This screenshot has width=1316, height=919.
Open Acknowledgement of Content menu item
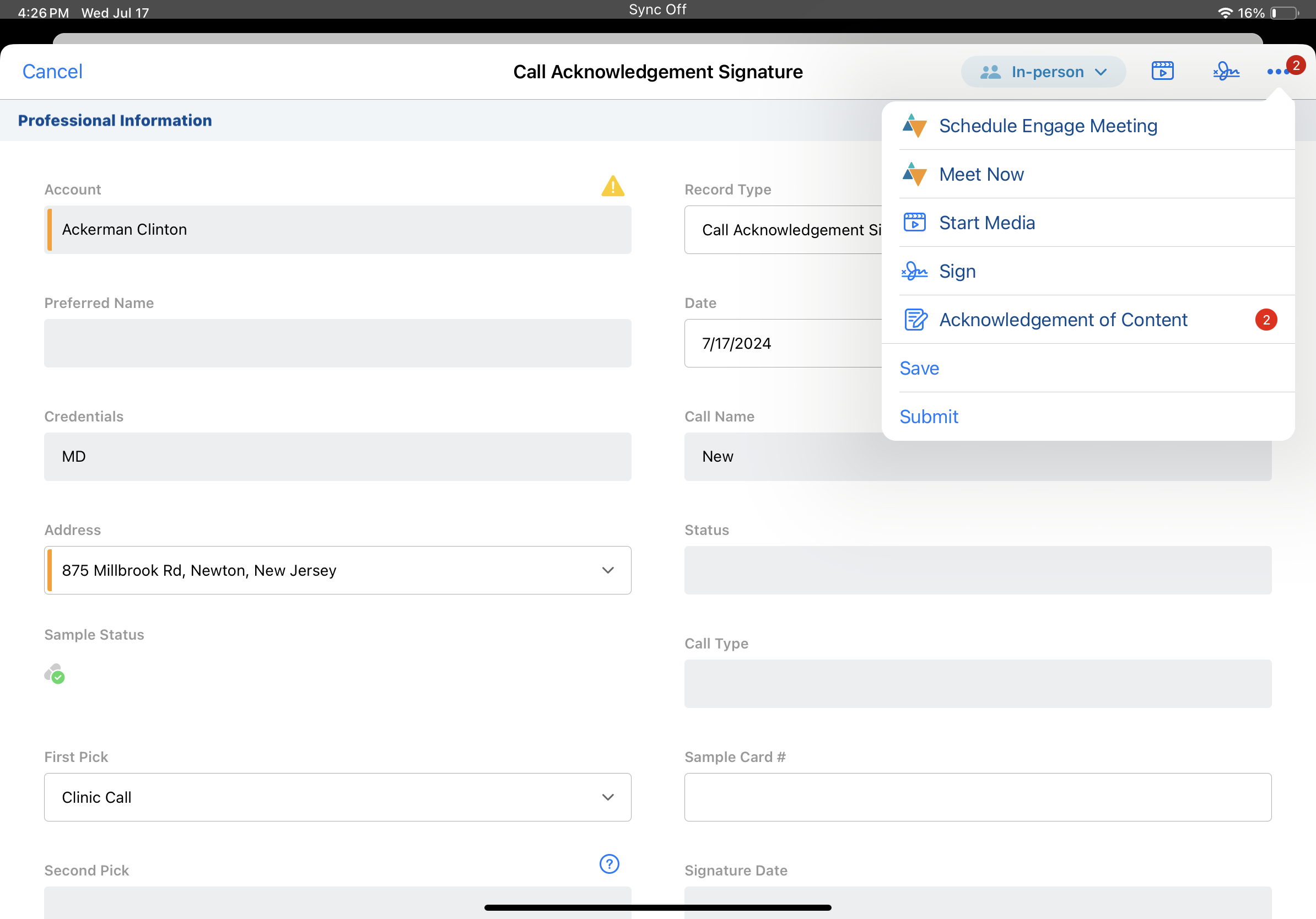tap(1062, 320)
